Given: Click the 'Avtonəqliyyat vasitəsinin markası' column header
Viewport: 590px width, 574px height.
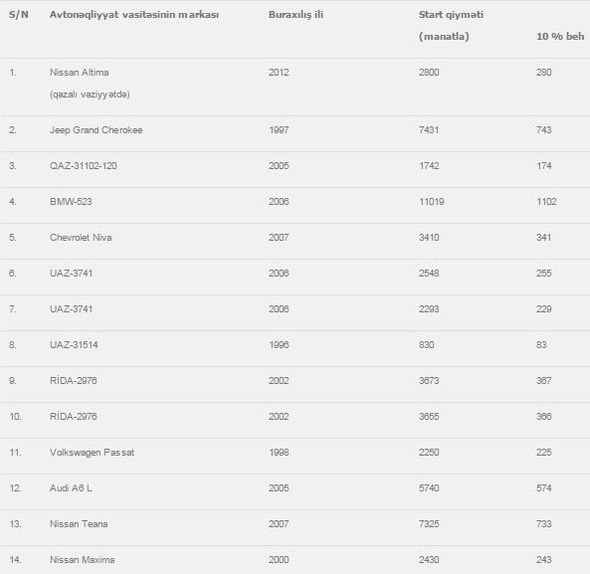Looking at the screenshot, I should 134,15.
